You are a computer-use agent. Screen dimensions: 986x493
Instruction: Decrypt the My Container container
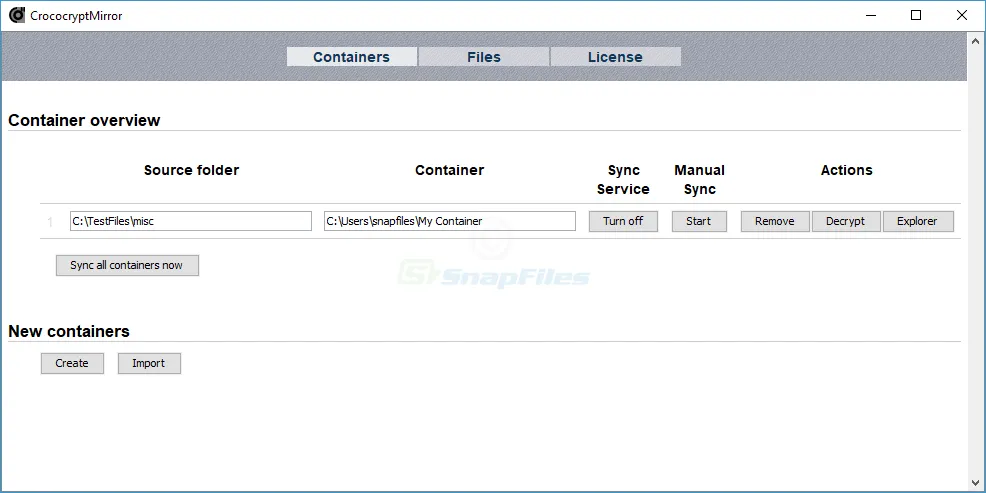845,221
